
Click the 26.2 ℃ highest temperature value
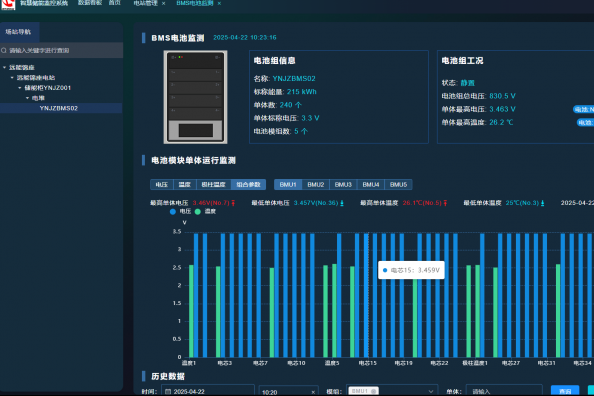[x=501, y=122]
